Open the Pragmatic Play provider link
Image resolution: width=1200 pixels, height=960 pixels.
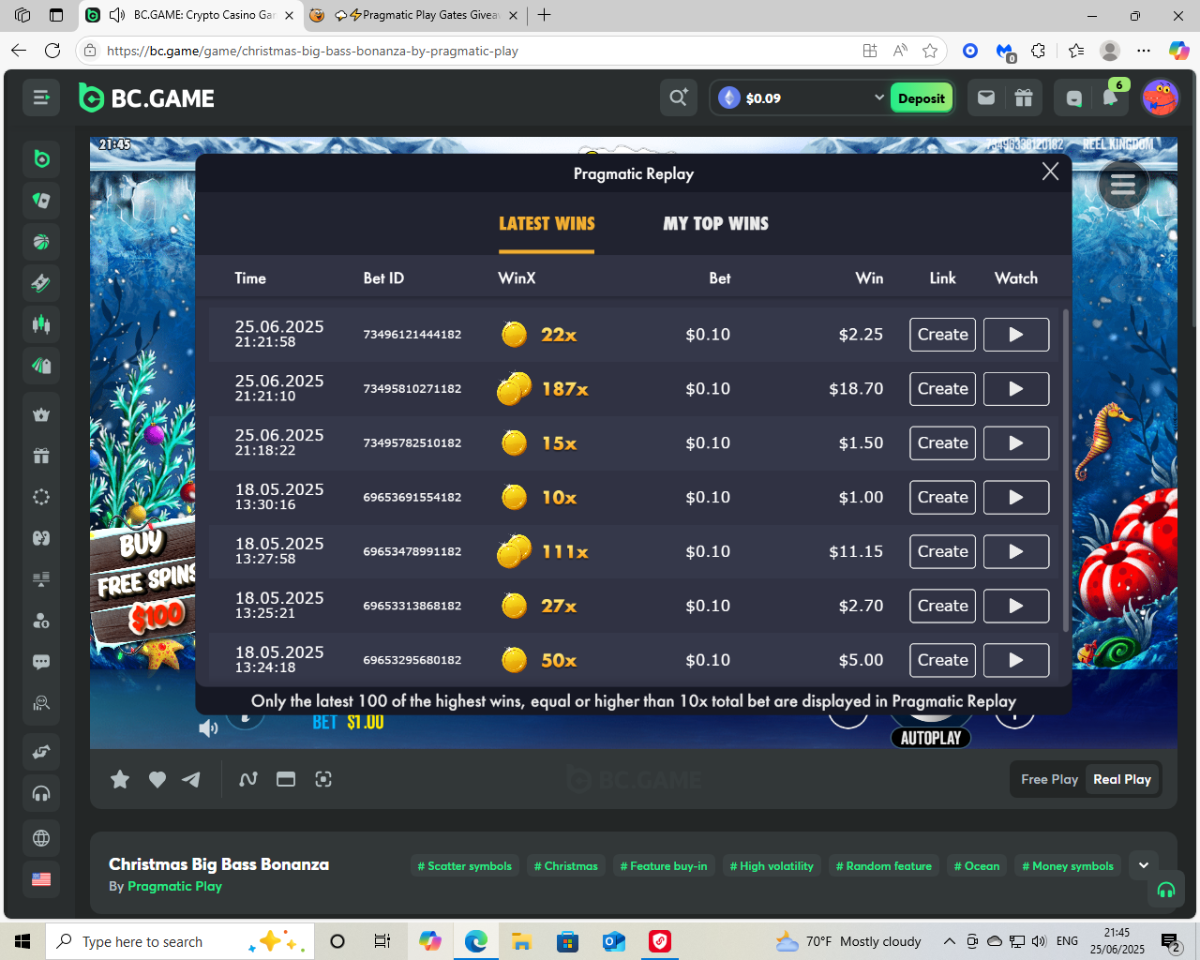tap(175, 886)
